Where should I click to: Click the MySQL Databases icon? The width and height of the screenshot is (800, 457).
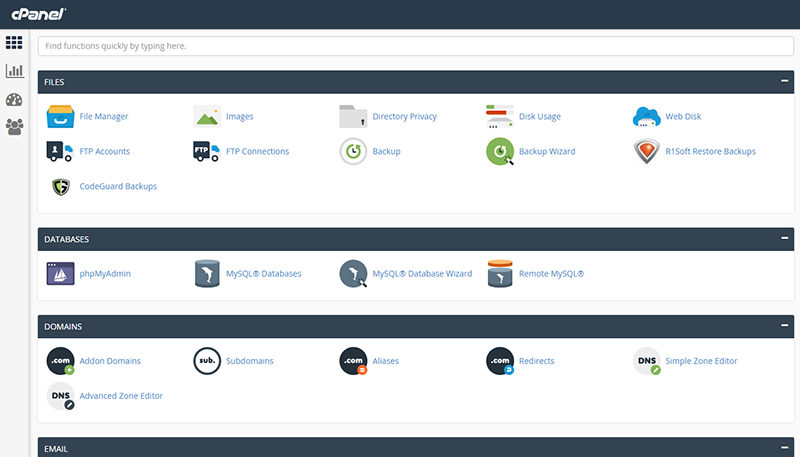coord(207,273)
